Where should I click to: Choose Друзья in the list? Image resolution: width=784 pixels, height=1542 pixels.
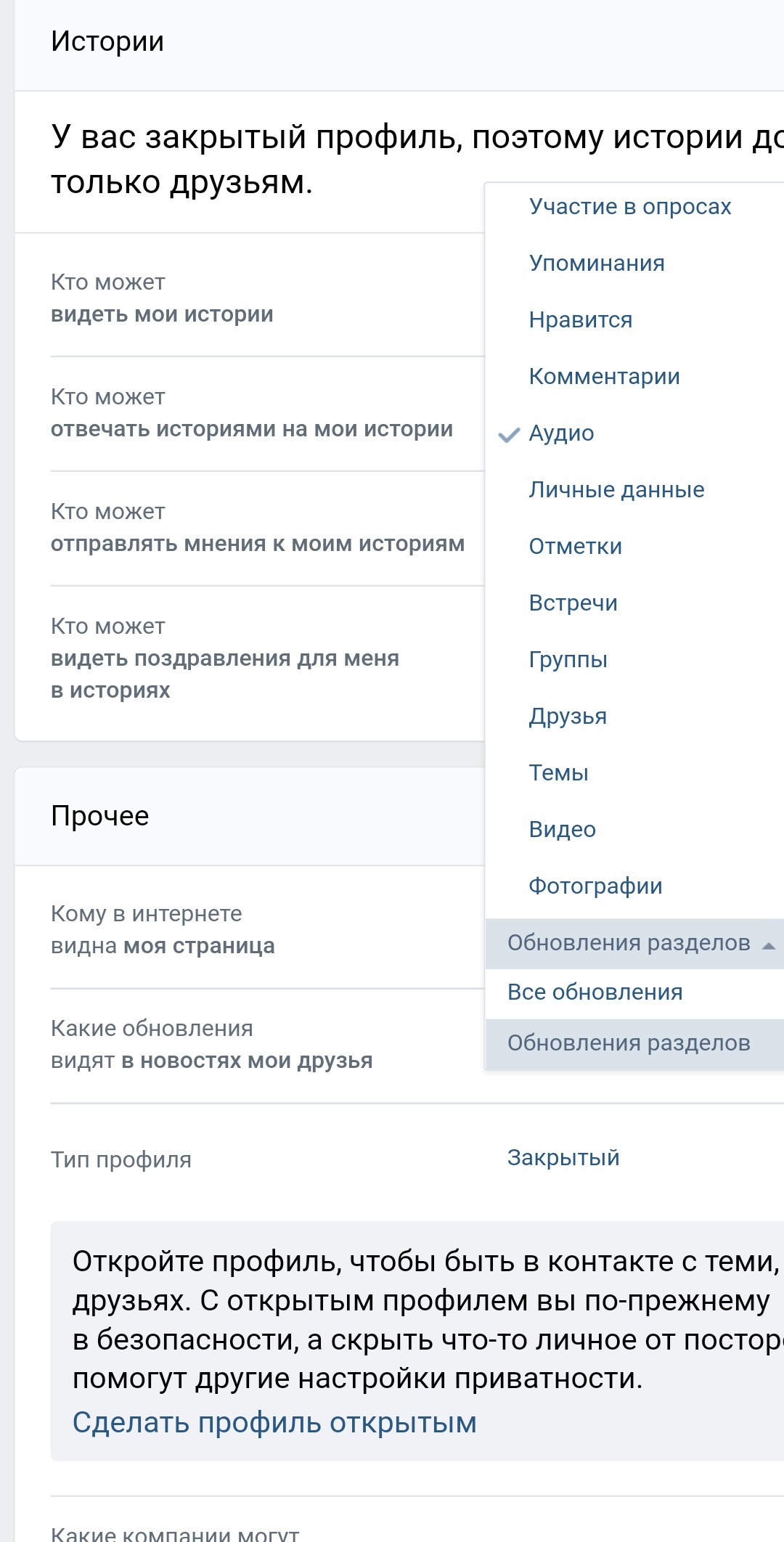[568, 717]
